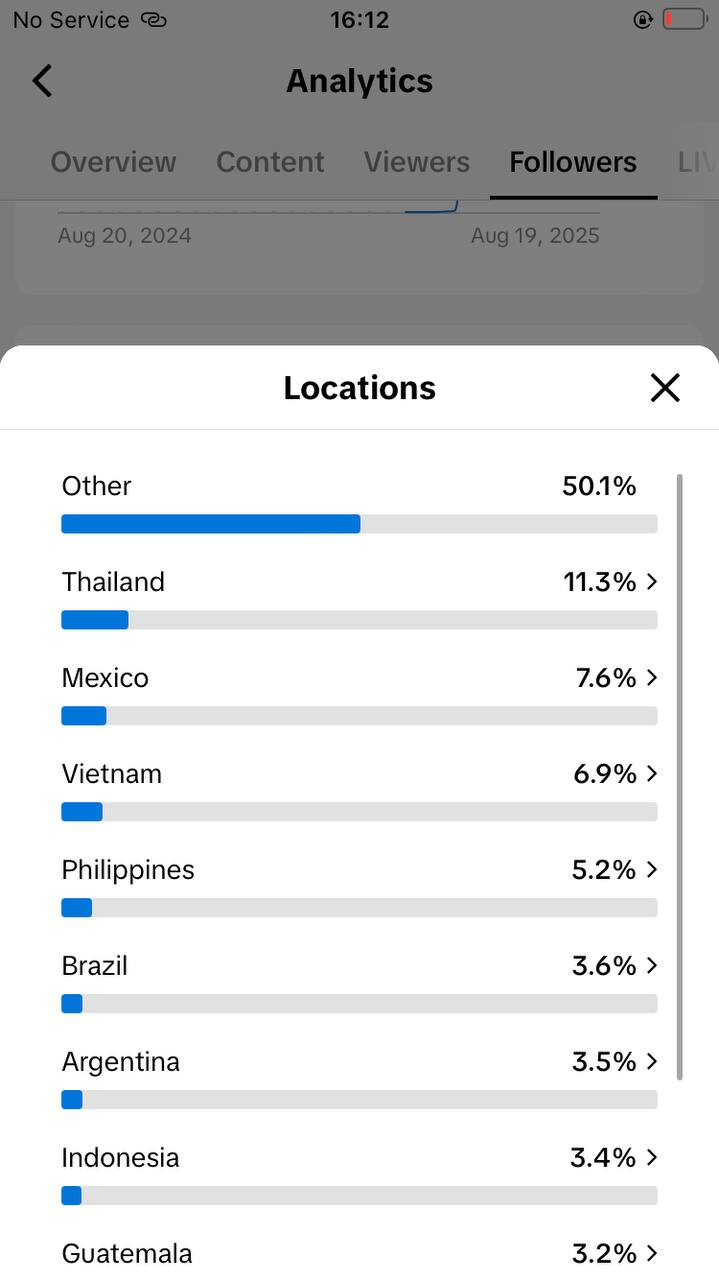Select the Followers tab
Image resolution: width=719 pixels, height=1280 pixels.
tap(573, 162)
